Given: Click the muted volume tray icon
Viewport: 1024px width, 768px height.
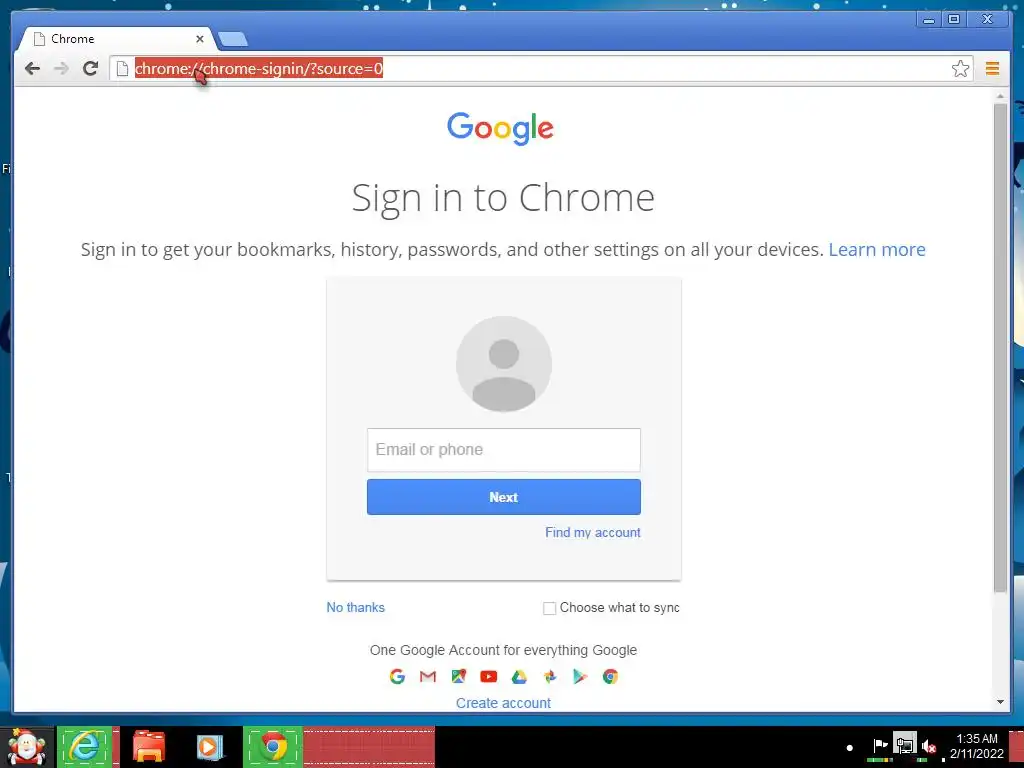Looking at the screenshot, I should [929, 746].
